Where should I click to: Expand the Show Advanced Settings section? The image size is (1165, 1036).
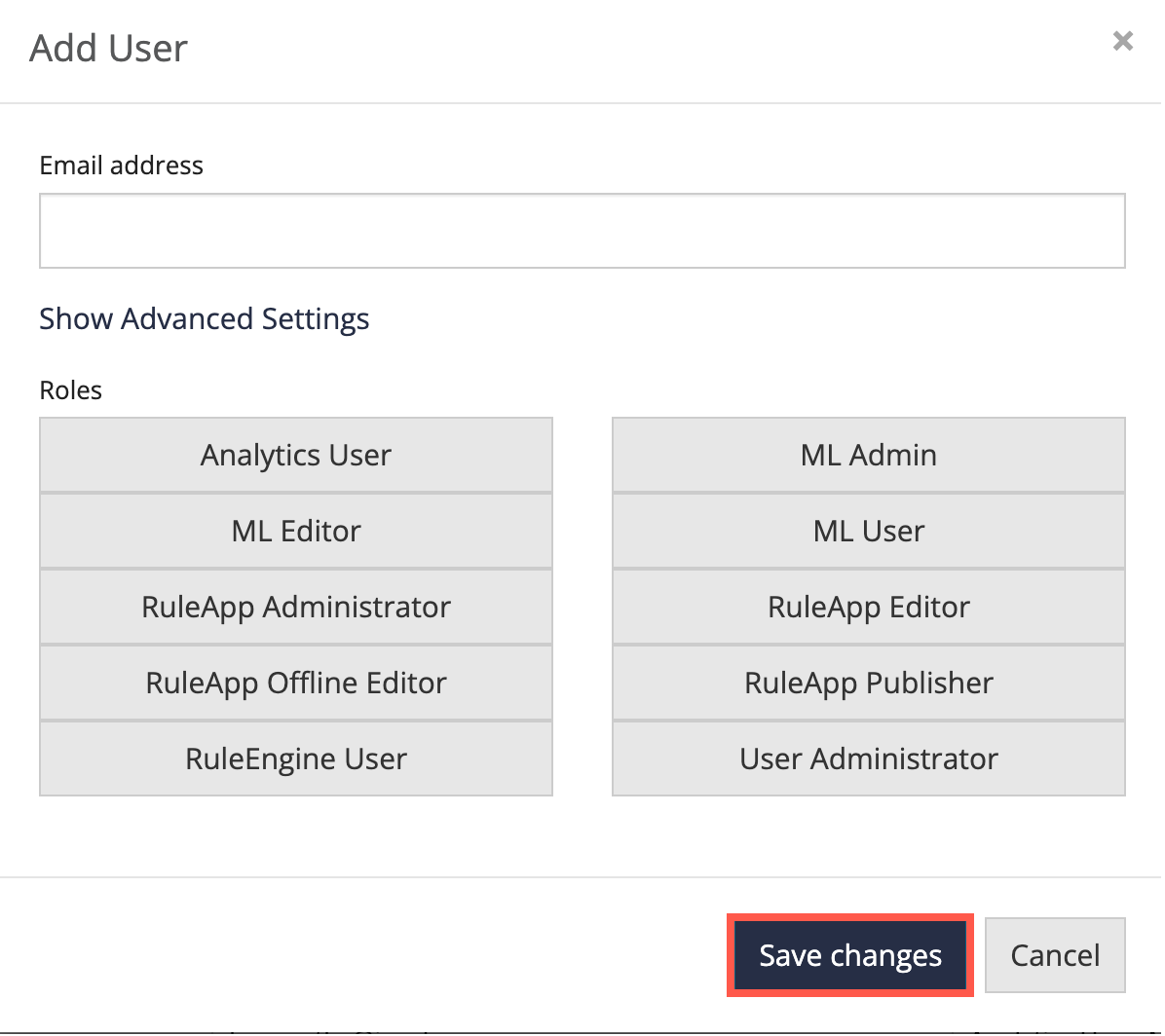pyautogui.click(x=204, y=318)
